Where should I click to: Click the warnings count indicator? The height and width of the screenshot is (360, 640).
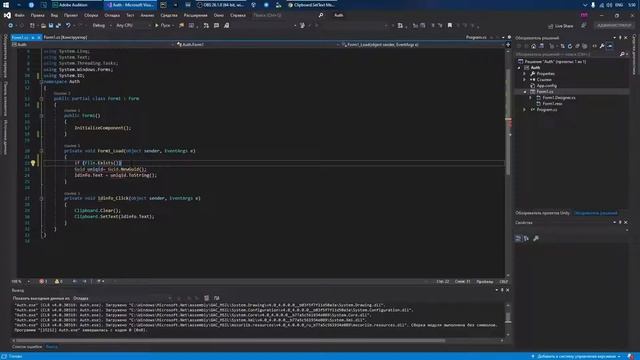click(59, 281)
